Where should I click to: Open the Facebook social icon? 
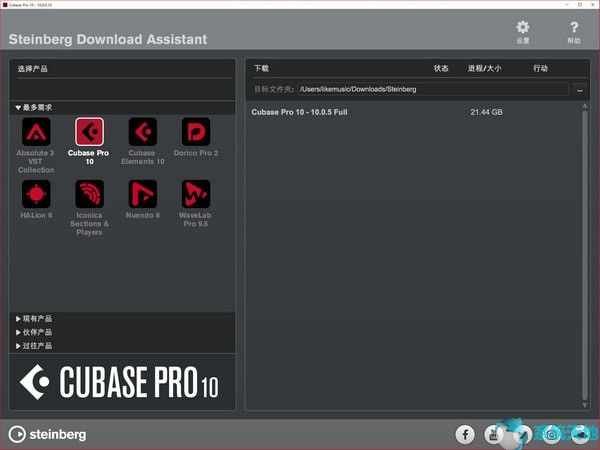pos(465,434)
